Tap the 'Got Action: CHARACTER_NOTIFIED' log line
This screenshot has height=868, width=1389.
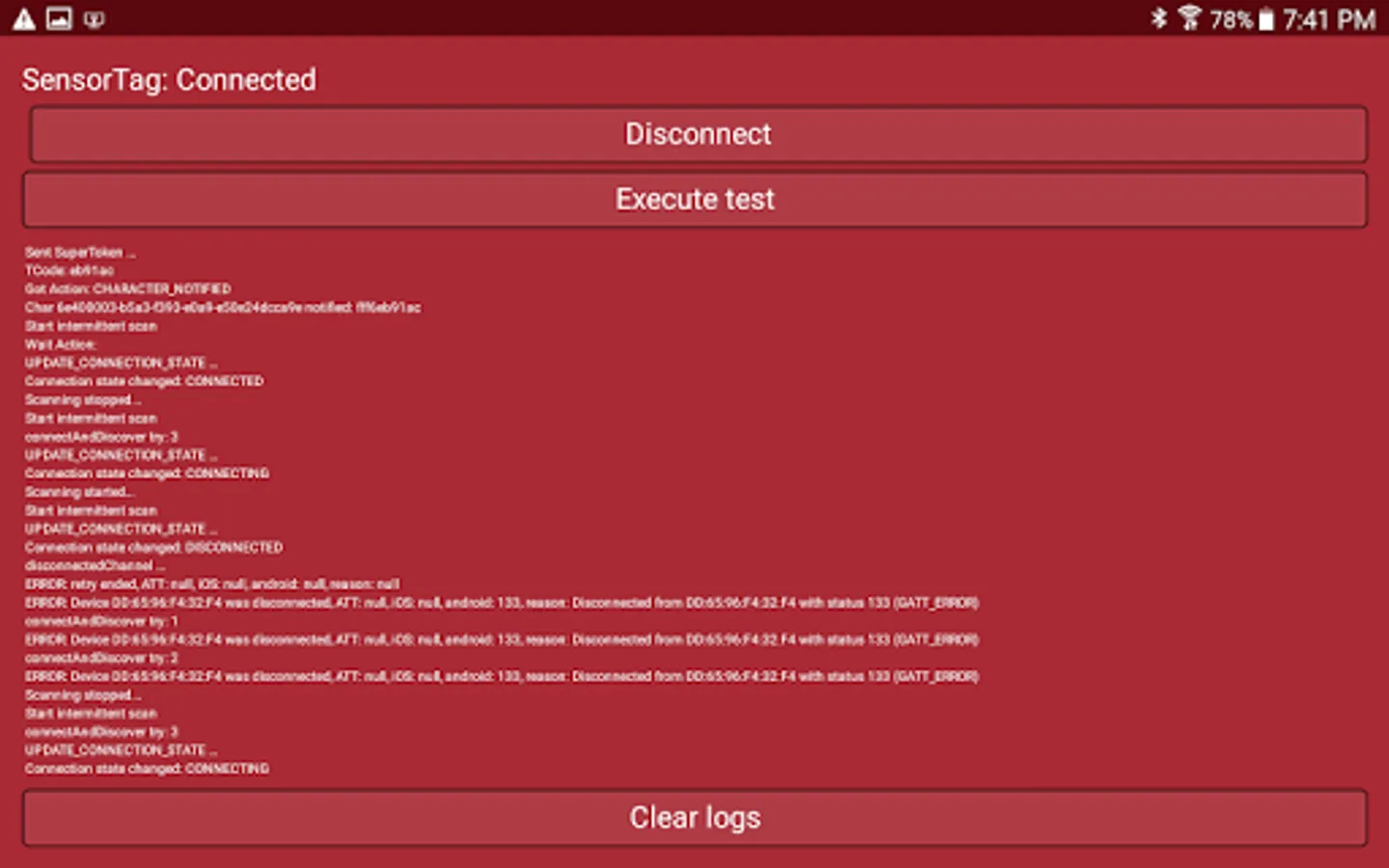[x=128, y=289]
